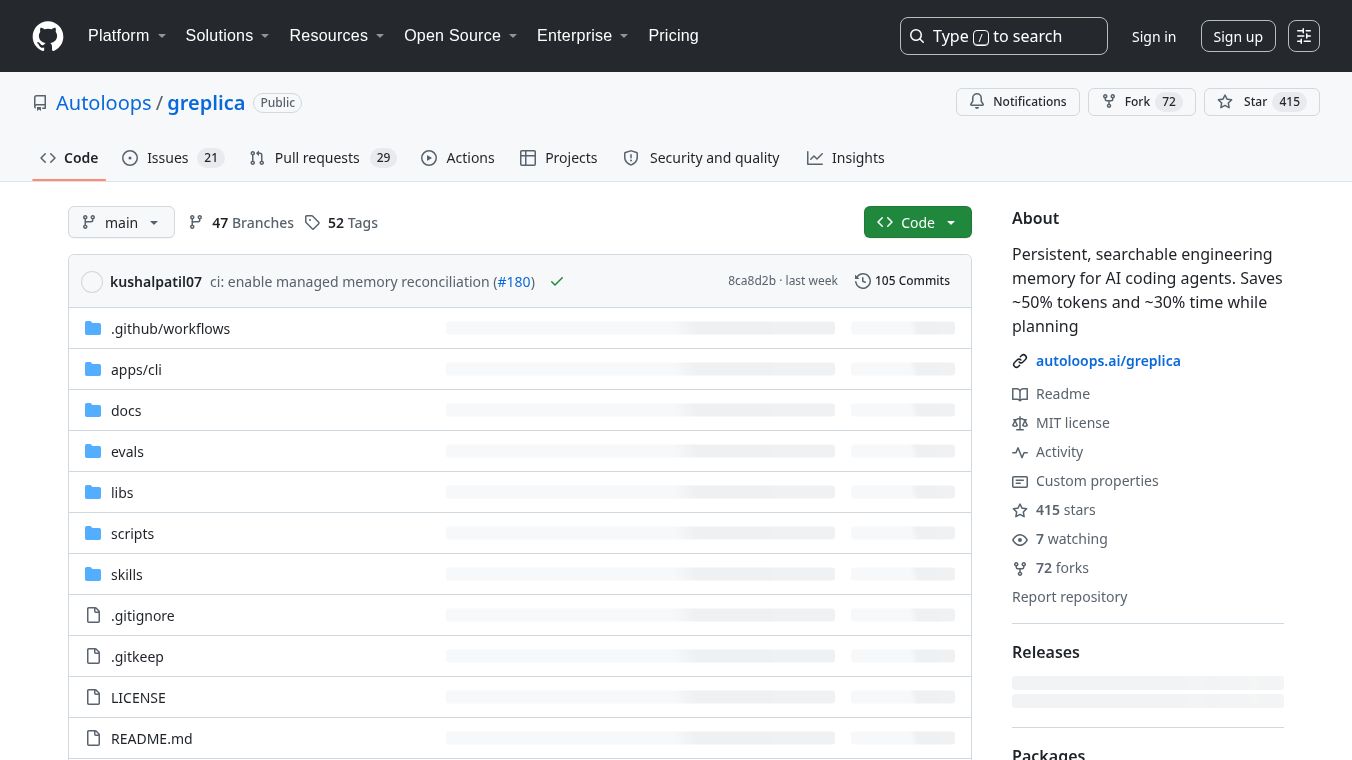Click the Notifications bell button
Image resolution: width=1352 pixels, height=760 pixels.
(x=1018, y=102)
